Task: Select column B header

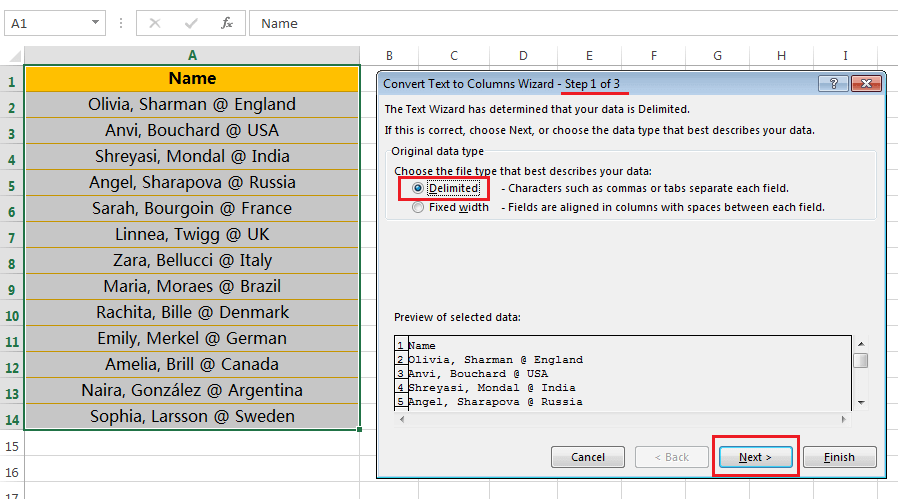Action: click(389, 55)
